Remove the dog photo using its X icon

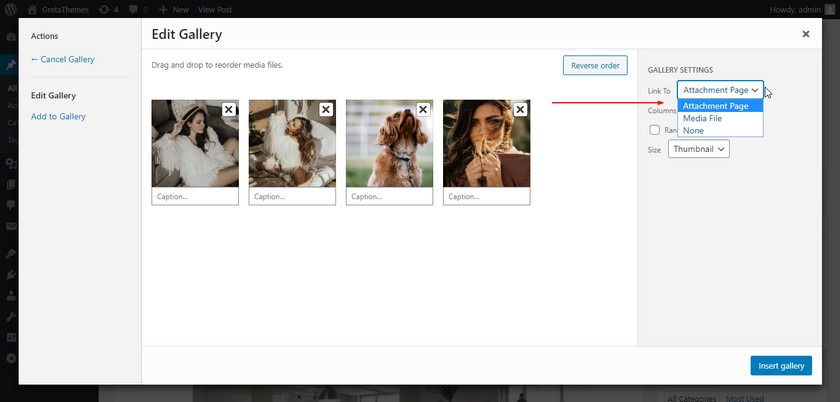(x=423, y=110)
